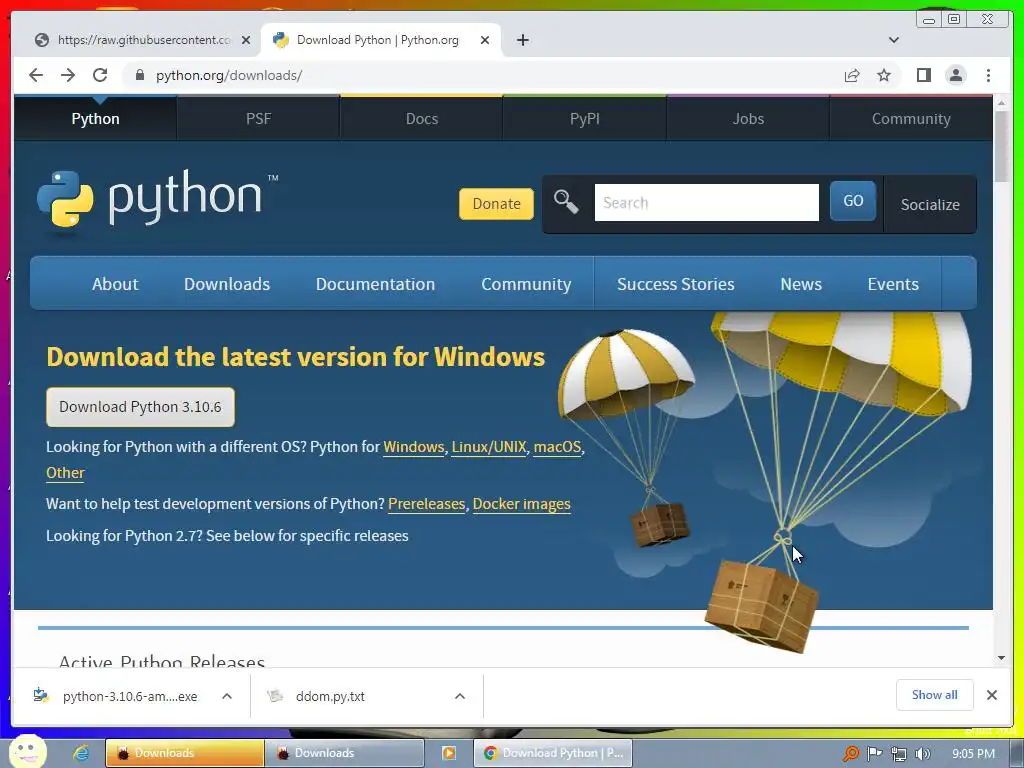Open the first Downloads taskbar window
This screenshot has width=1024, height=768.
(185, 753)
